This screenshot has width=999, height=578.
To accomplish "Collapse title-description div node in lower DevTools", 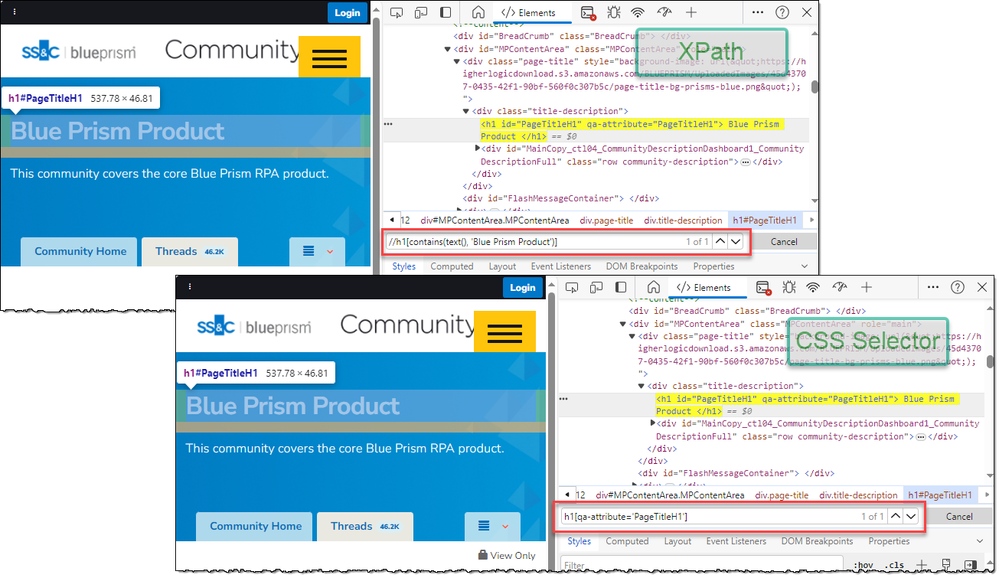I will (641, 386).
